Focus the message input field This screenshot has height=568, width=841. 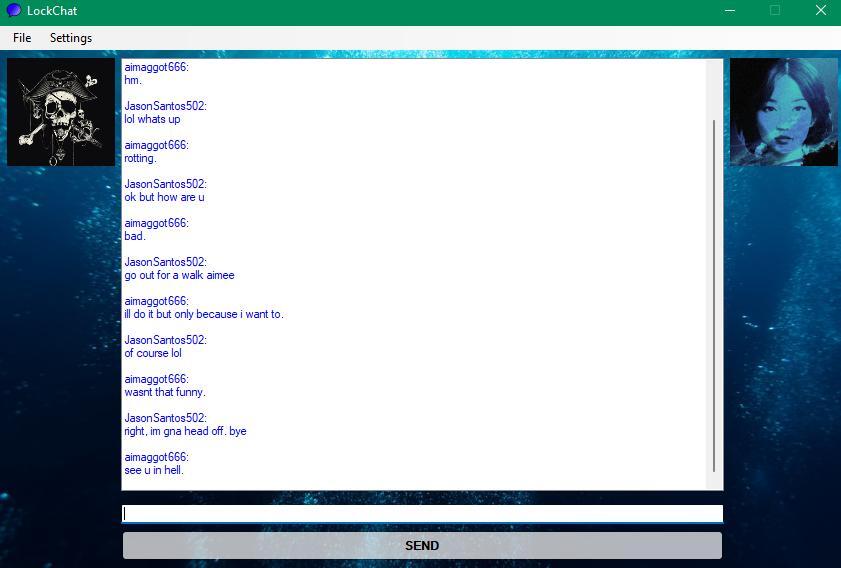point(422,513)
